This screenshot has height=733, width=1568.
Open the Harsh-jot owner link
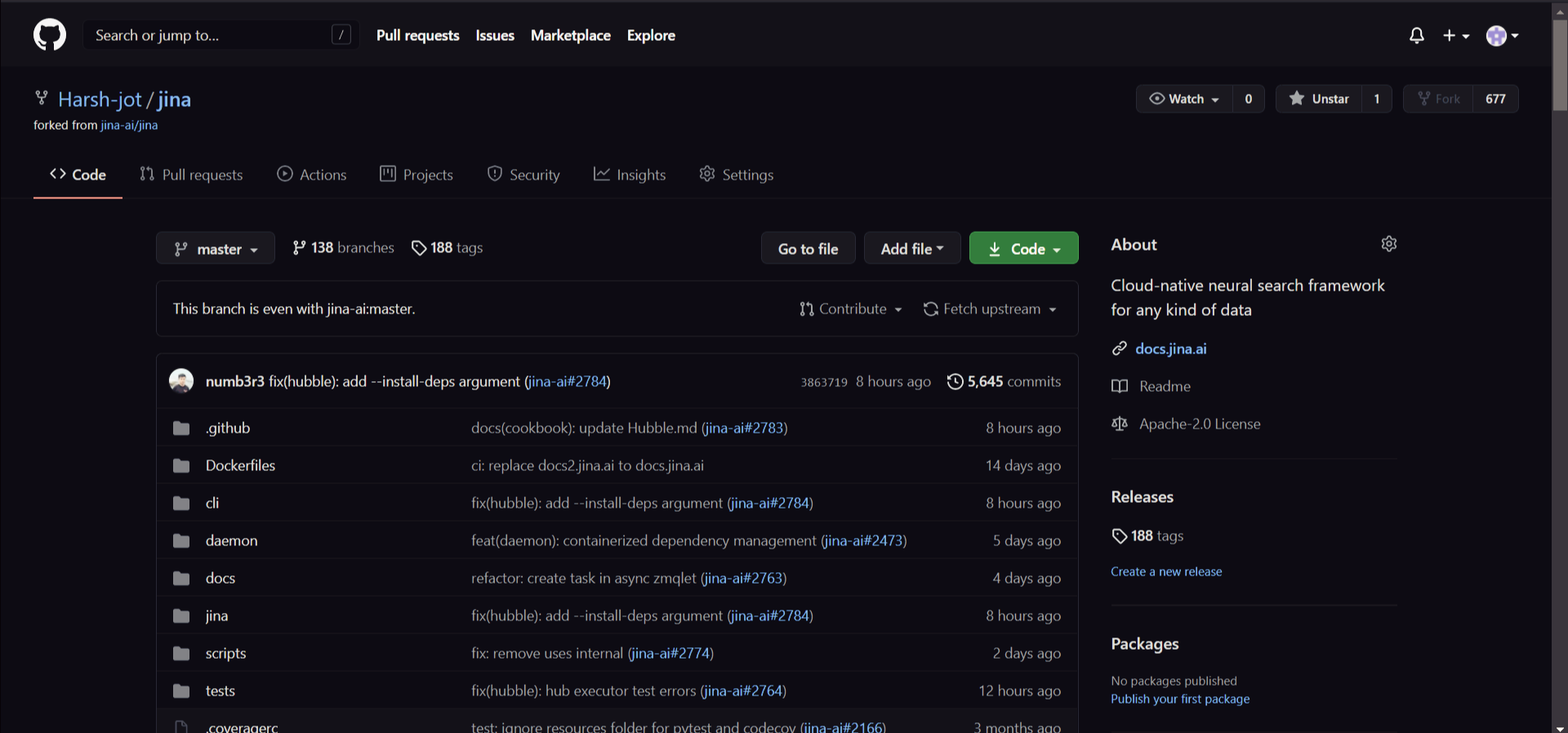[x=100, y=100]
